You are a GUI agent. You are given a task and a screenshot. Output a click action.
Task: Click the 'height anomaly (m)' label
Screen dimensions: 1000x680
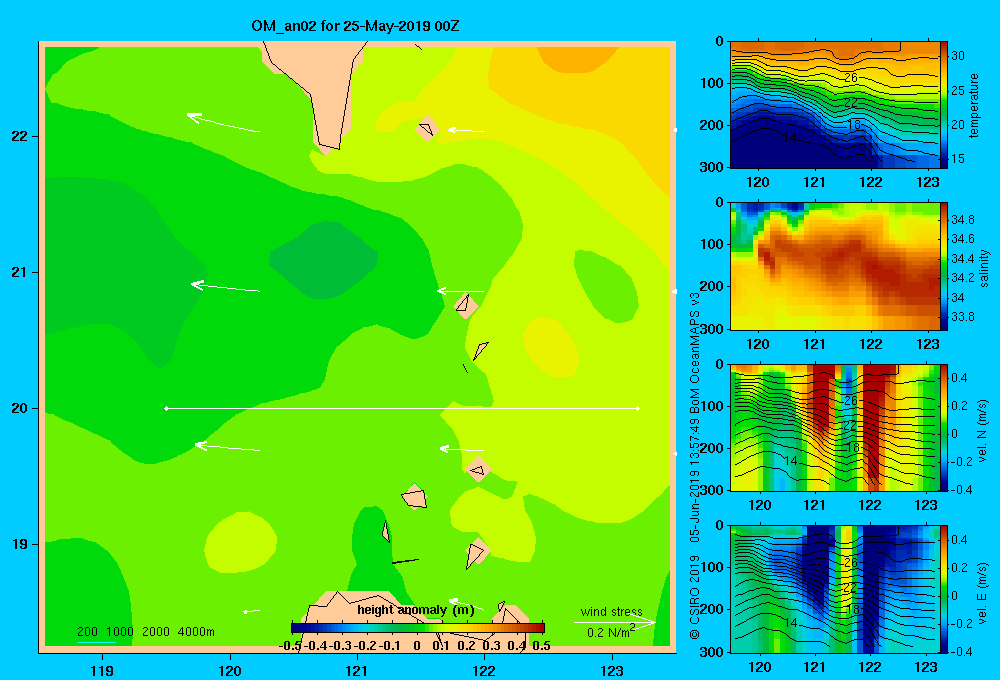pyautogui.click(x=416, y=610)
